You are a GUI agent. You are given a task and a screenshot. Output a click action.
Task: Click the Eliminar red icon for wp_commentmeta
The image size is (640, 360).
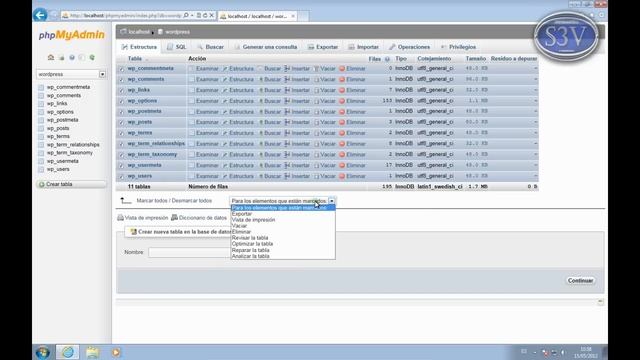[342, 69]
